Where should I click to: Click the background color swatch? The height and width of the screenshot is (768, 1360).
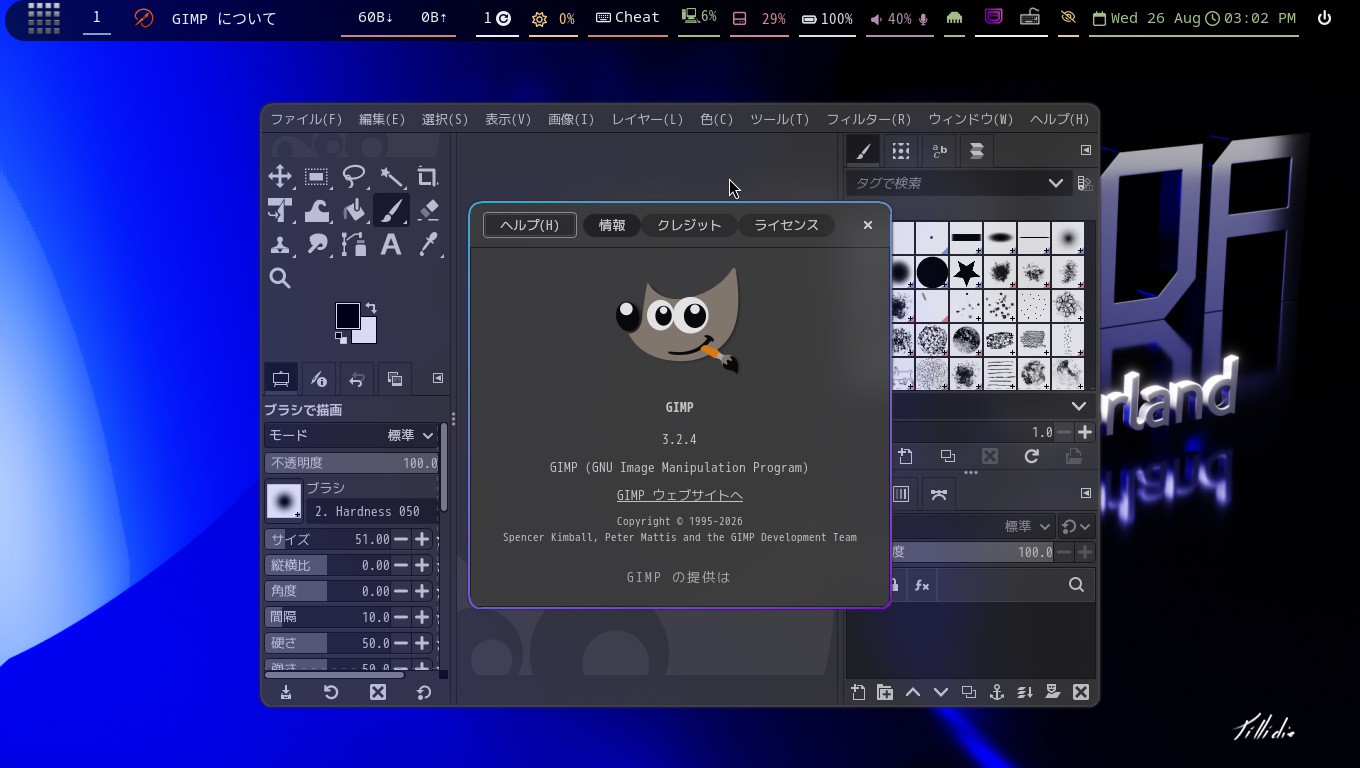(x=368, y=334)
